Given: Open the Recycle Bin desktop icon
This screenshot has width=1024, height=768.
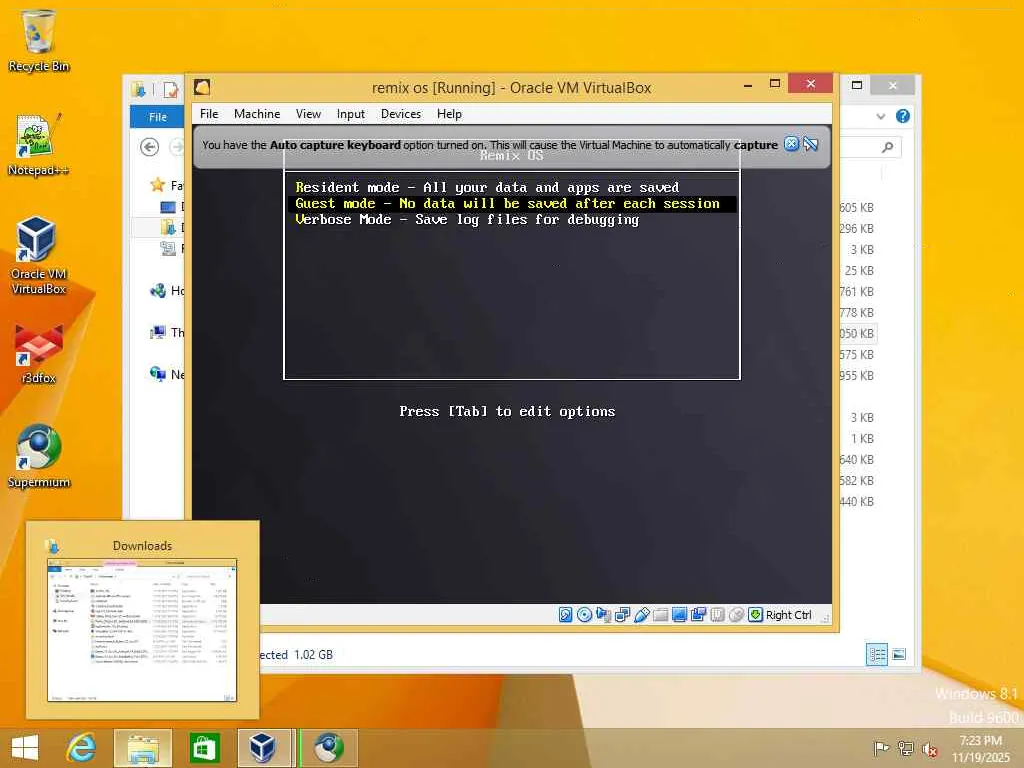Looking at the screenshot, I should [39, 40].
